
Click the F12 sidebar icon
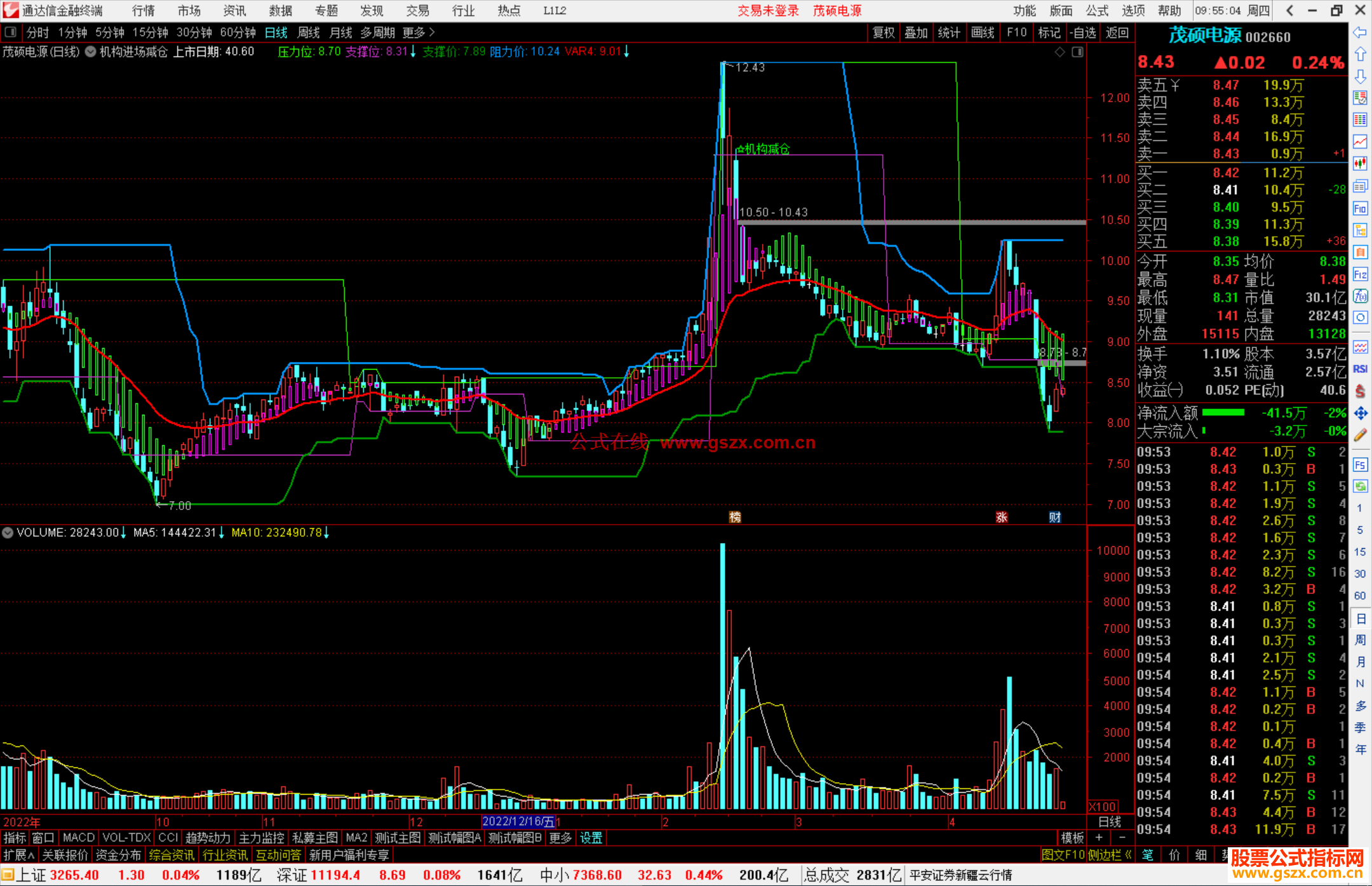1360,274
